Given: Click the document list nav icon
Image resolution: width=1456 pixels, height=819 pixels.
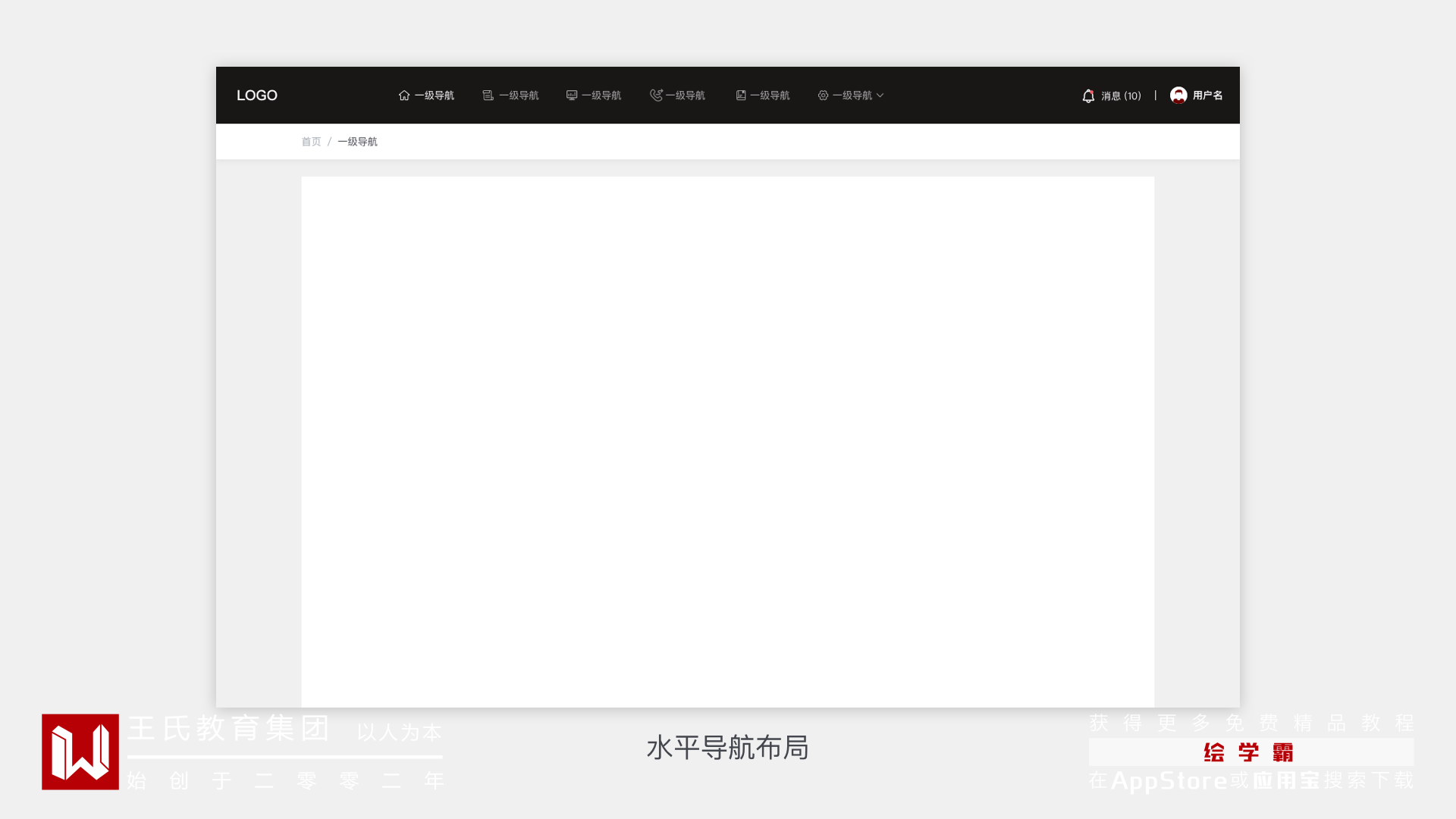Looking at the screenshot, I should [488, 96].
